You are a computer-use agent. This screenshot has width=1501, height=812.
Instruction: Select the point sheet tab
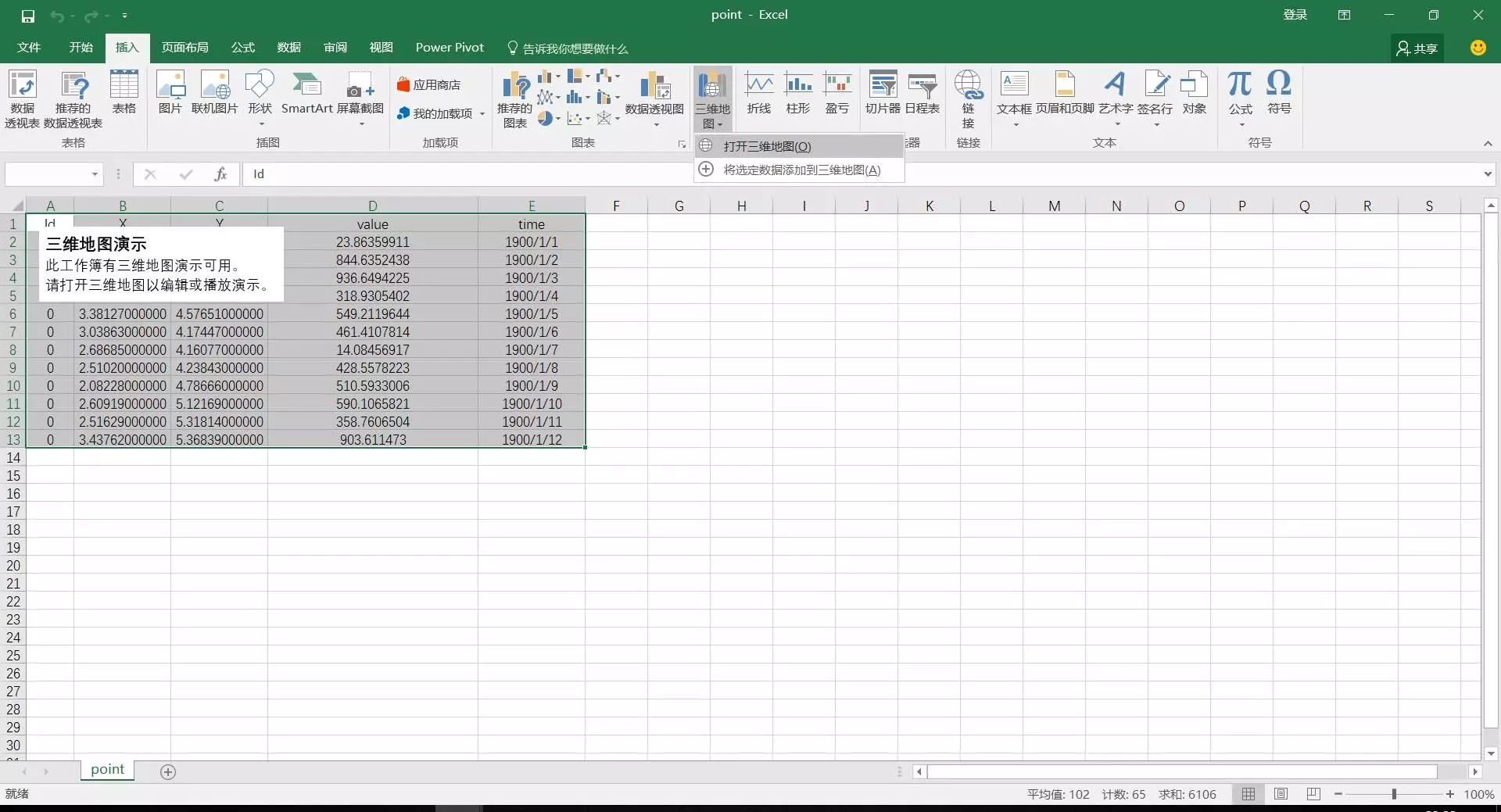(108, 770)
